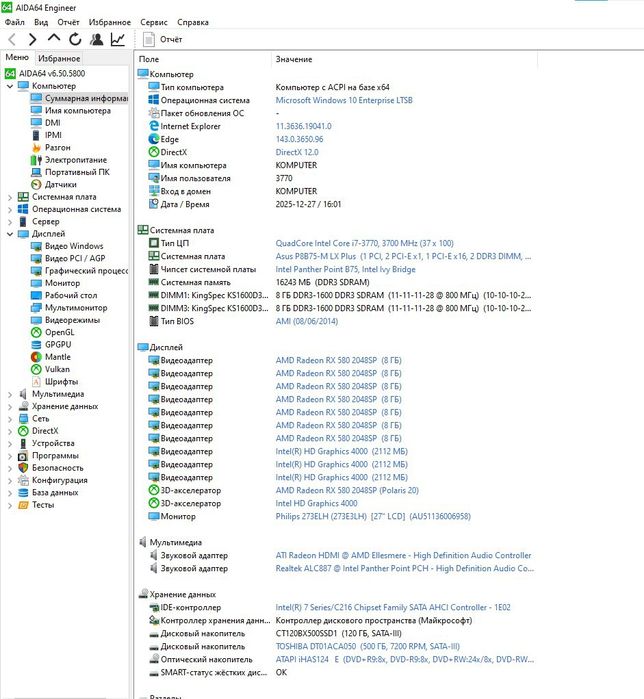Open the user profile toolbar icon
Viewport: 644px width, 699px height.
(x=96, y=39)
